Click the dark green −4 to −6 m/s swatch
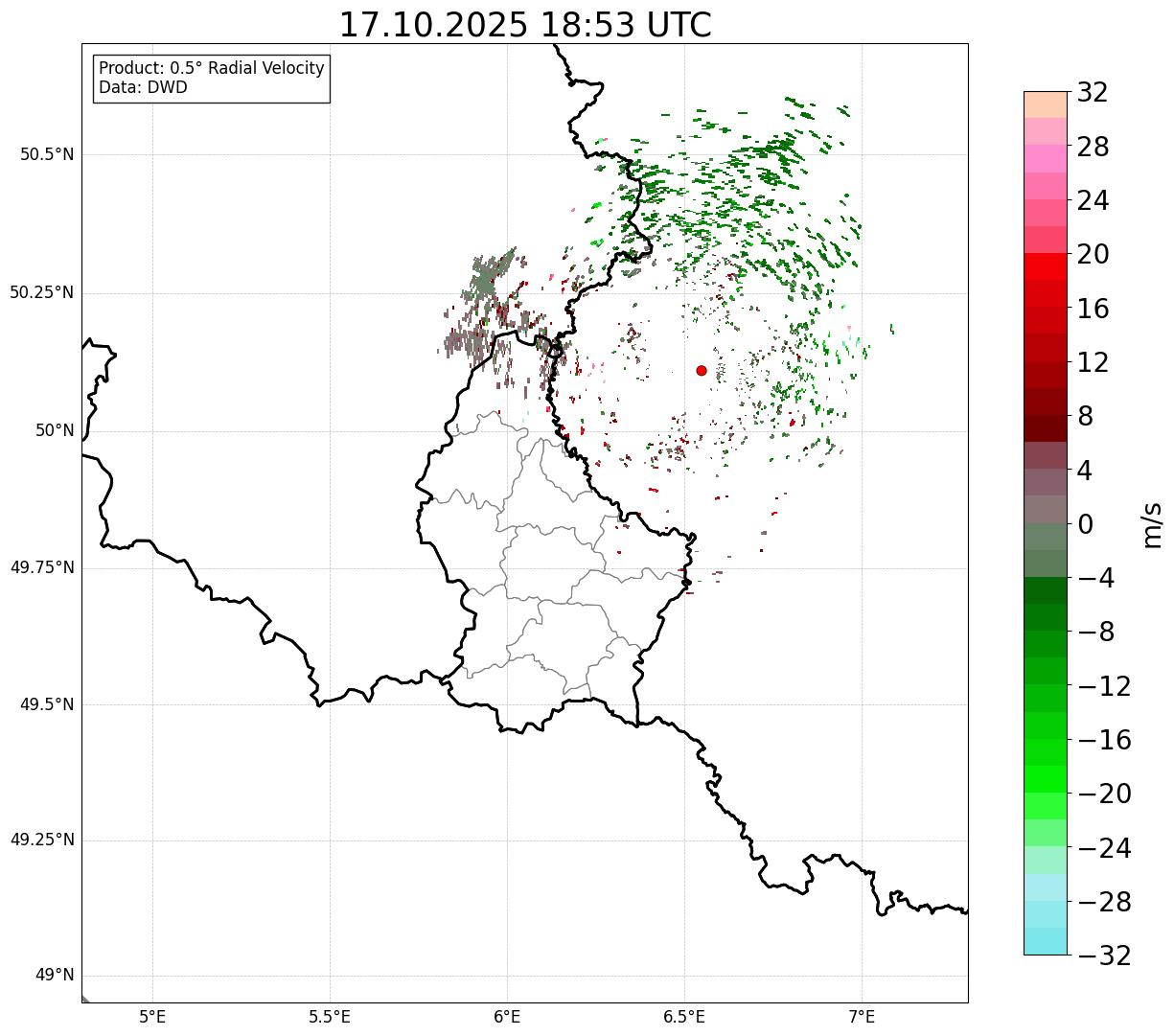This screenshot has height=1036, width=1174. [x=1046, y=590]
